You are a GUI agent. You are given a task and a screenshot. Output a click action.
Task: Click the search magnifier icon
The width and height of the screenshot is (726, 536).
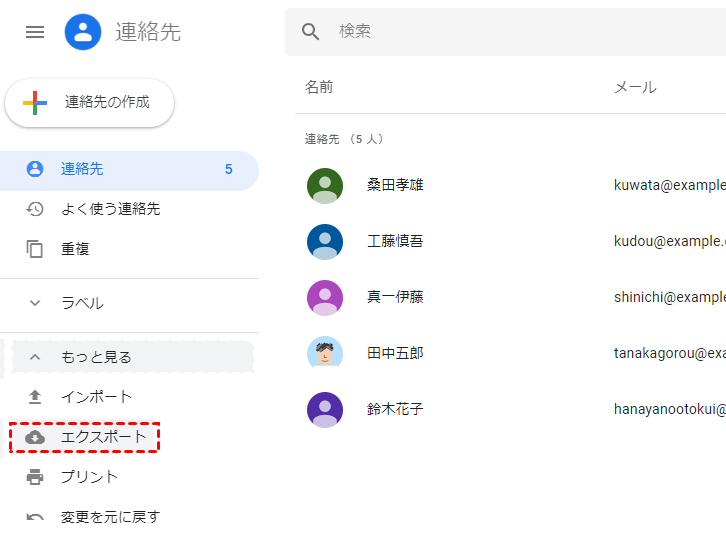click(311, 32)
